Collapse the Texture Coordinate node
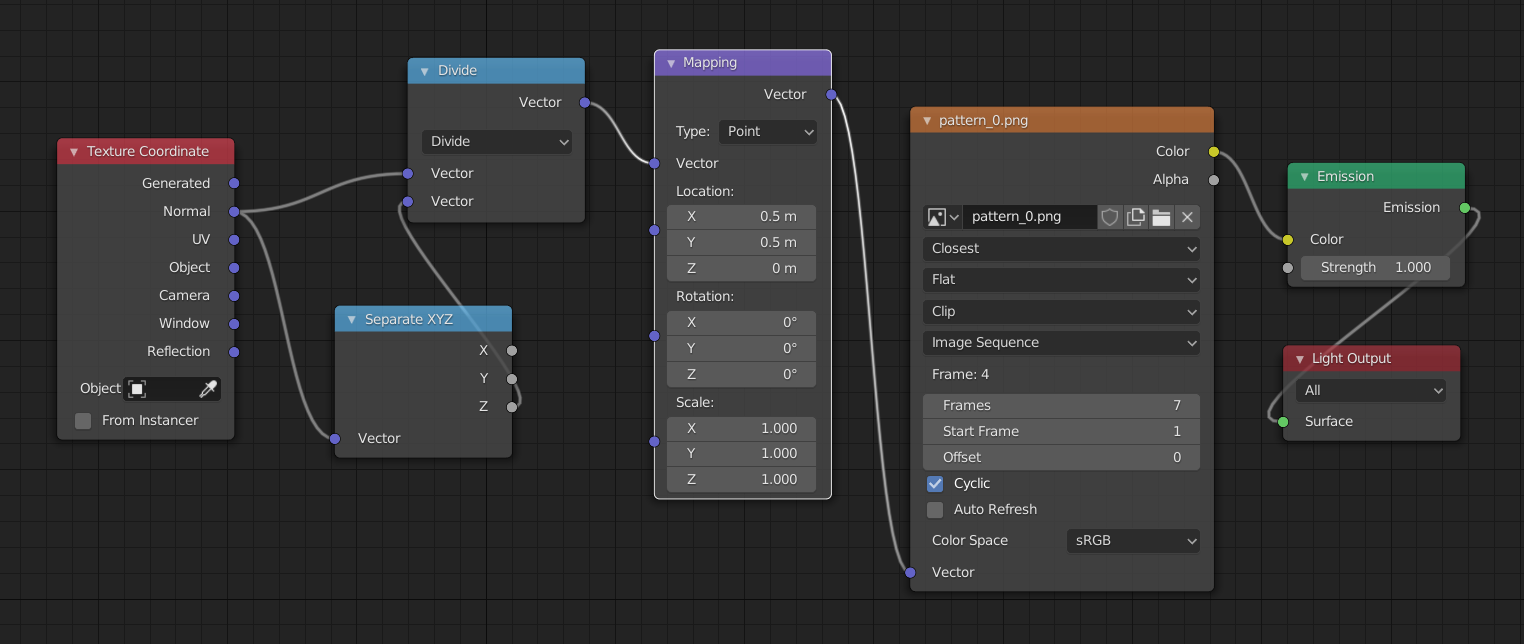Screen dimensions: 1524x644 pos(74,152)
